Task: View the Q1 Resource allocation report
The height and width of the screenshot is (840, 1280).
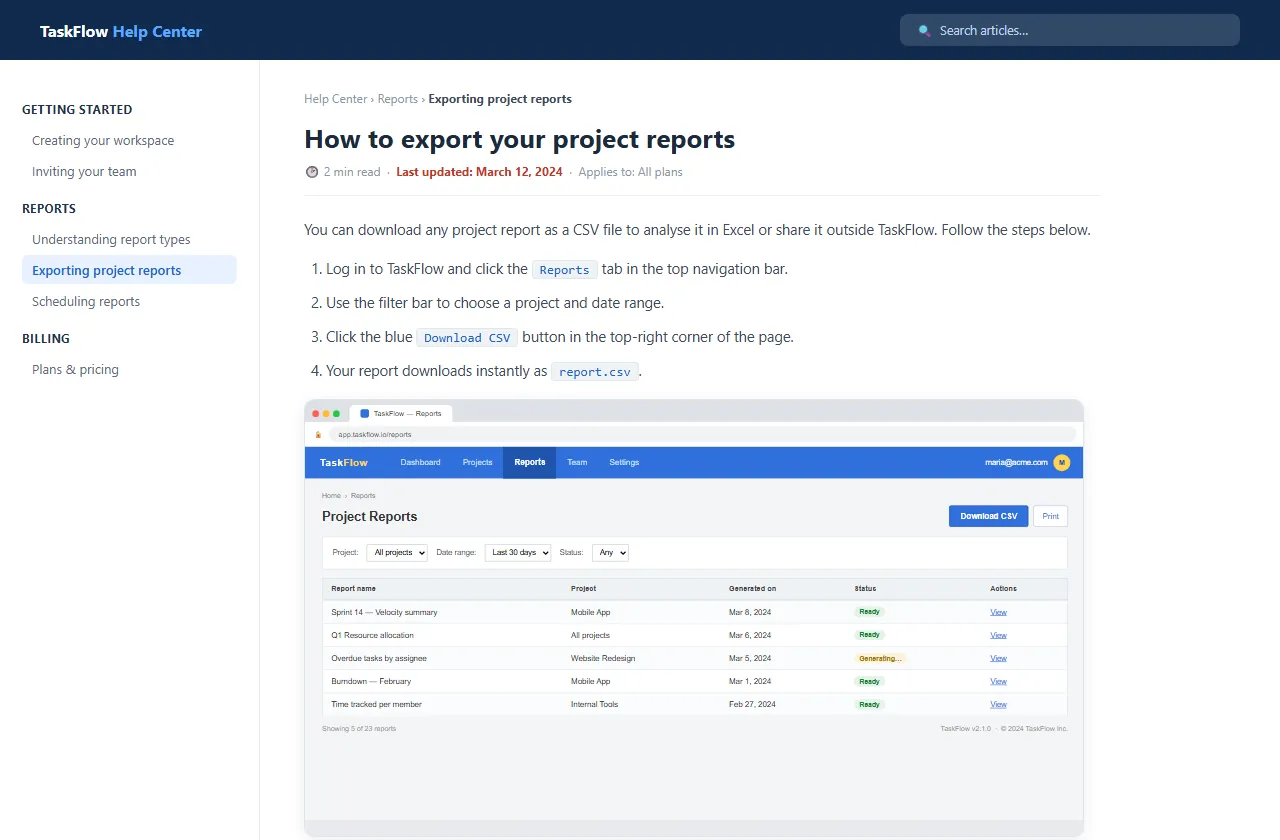Action: coord(998,635)
